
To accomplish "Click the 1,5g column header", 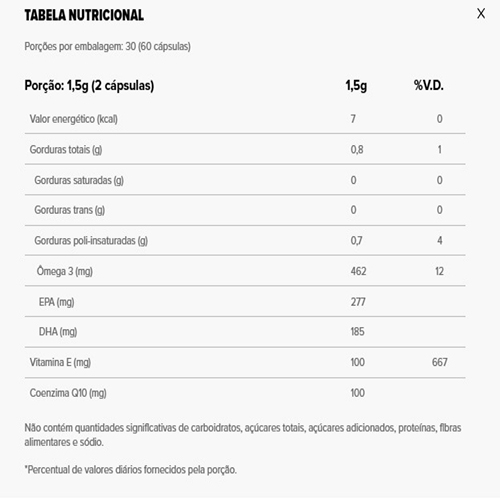I will pos(356,86).
